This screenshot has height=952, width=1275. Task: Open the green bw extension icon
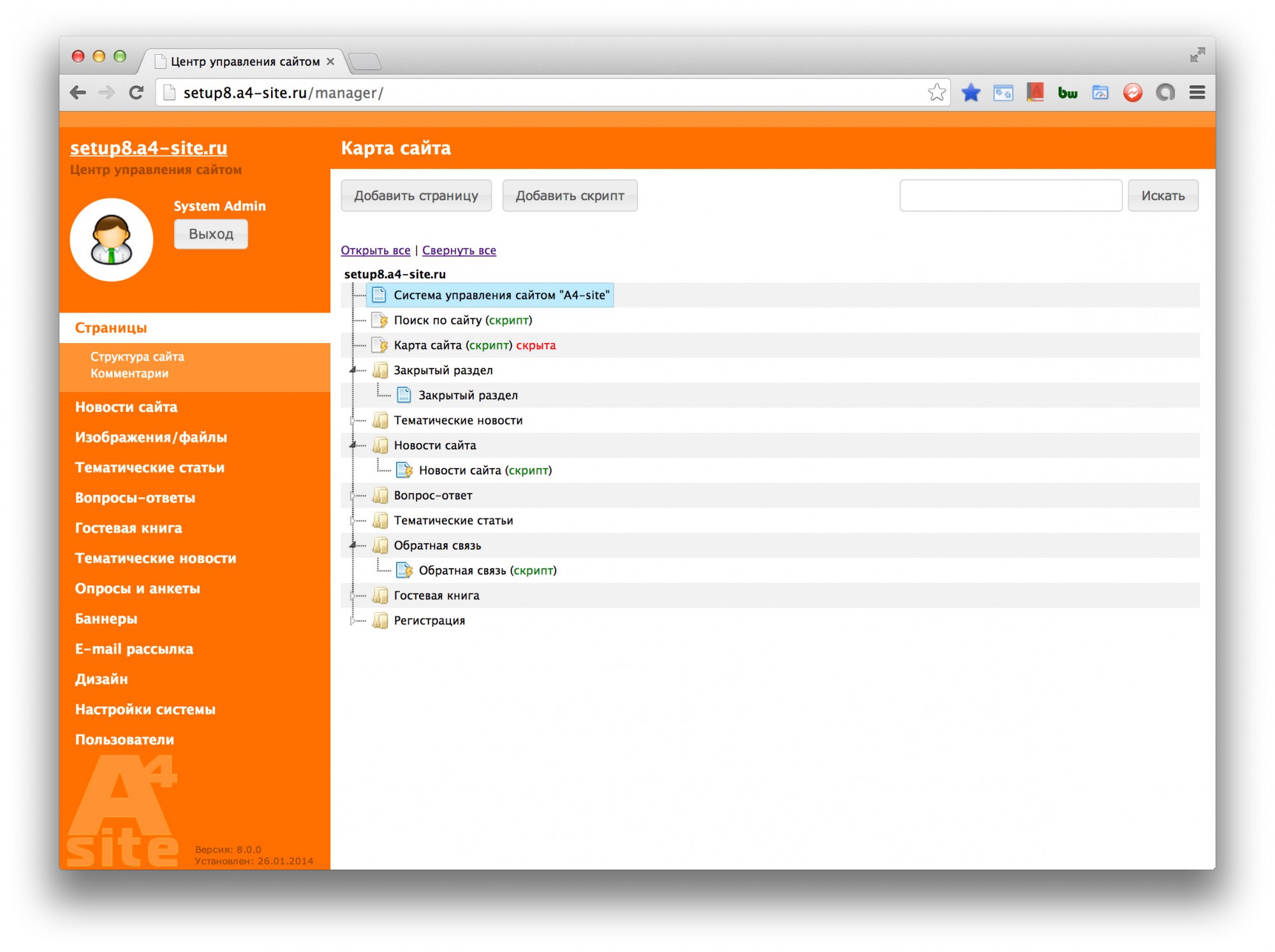[x=1067, y=93]
